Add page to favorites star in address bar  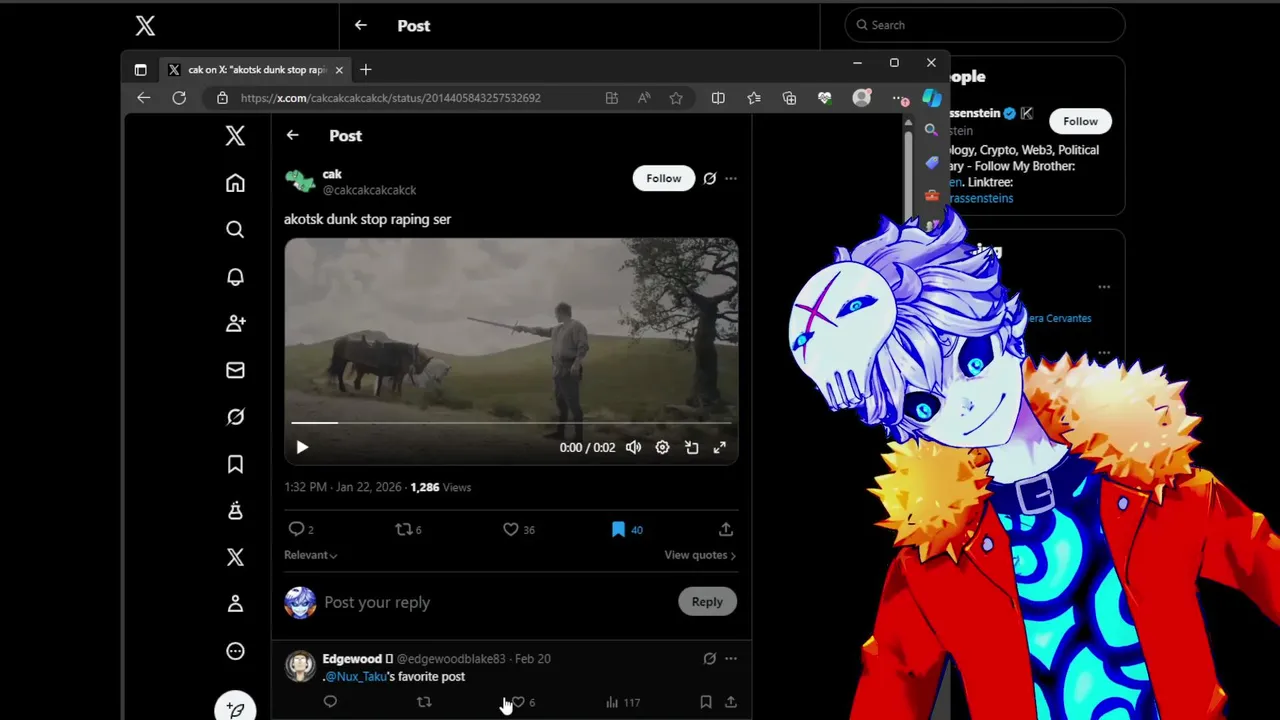point(676,98)
